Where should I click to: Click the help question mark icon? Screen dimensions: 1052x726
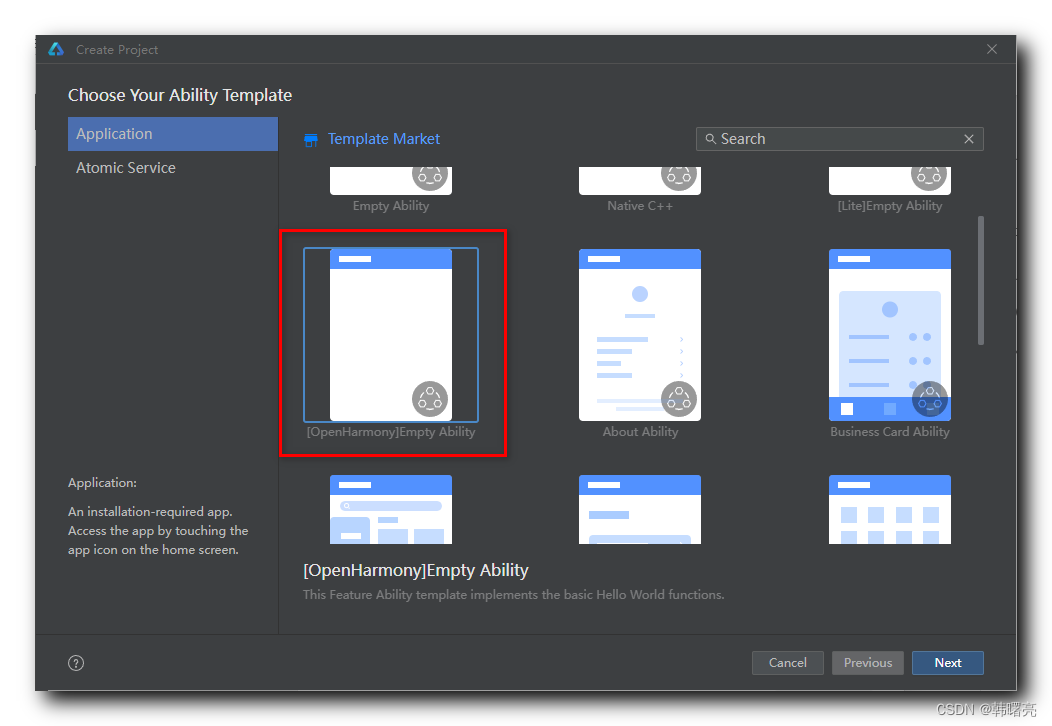pos(76,663)
